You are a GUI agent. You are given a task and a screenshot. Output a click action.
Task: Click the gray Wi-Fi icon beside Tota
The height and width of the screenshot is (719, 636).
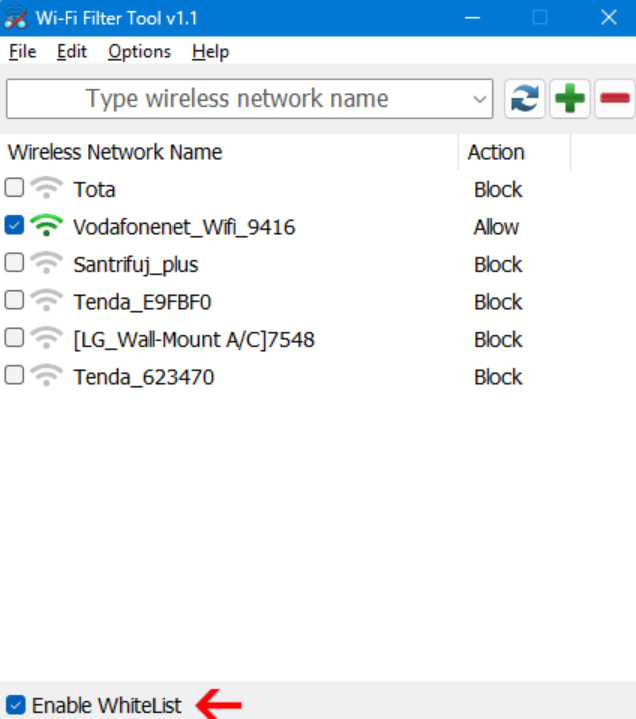46,188
